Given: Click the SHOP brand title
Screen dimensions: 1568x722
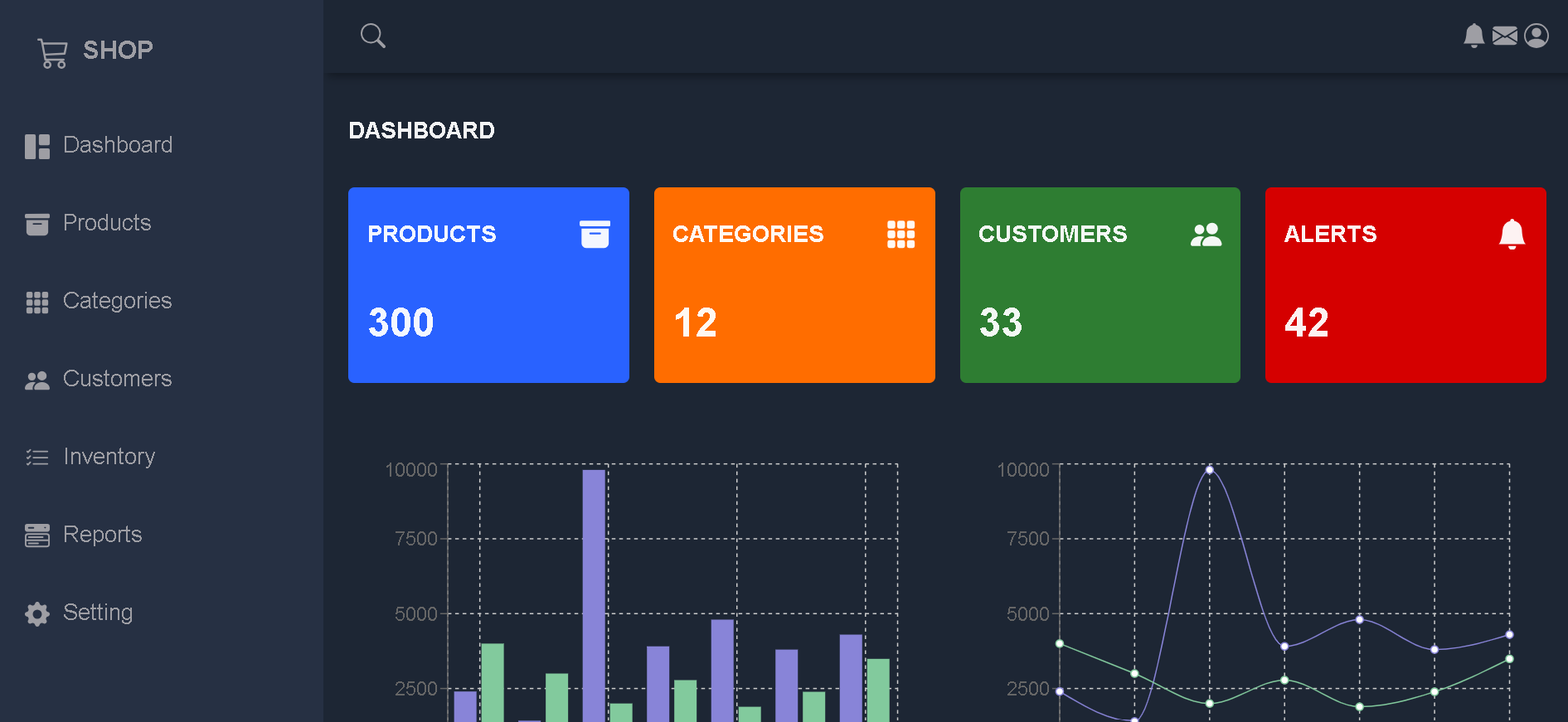Looking at the screenshot, I should click(x=118, y=51).
